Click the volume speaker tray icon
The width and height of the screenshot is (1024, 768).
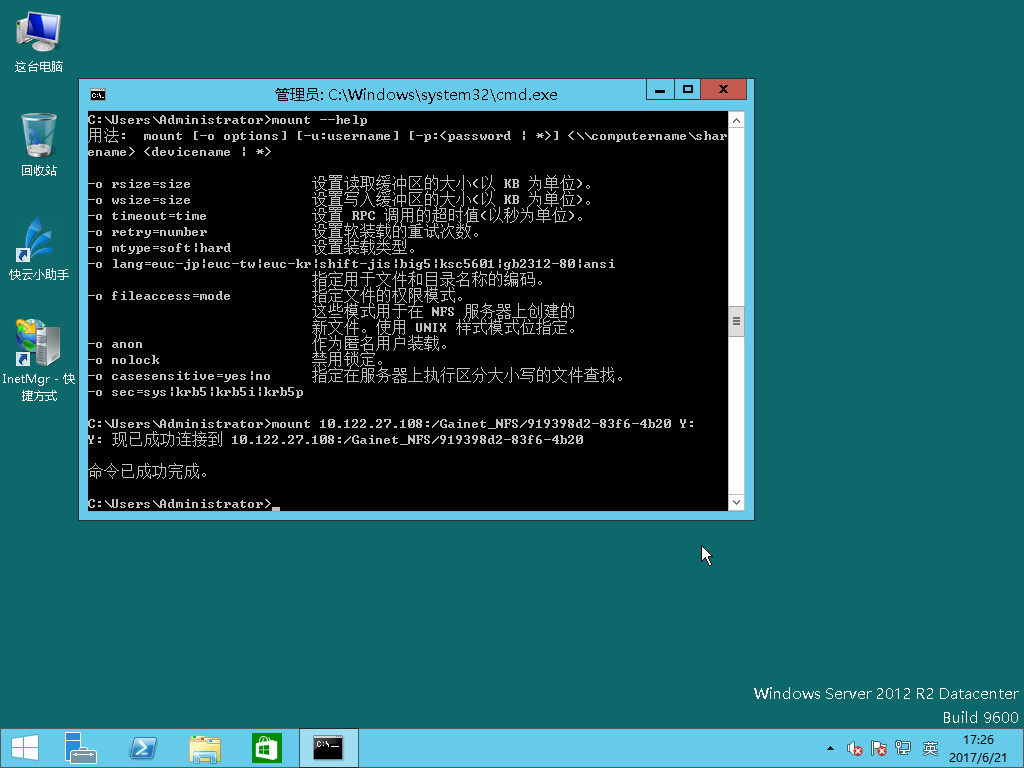point(855,748)
